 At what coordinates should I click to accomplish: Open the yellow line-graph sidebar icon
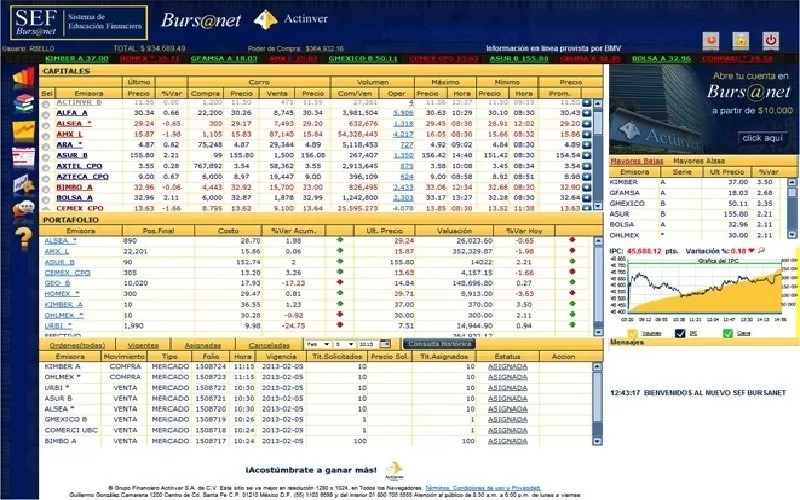click(23, 131)
